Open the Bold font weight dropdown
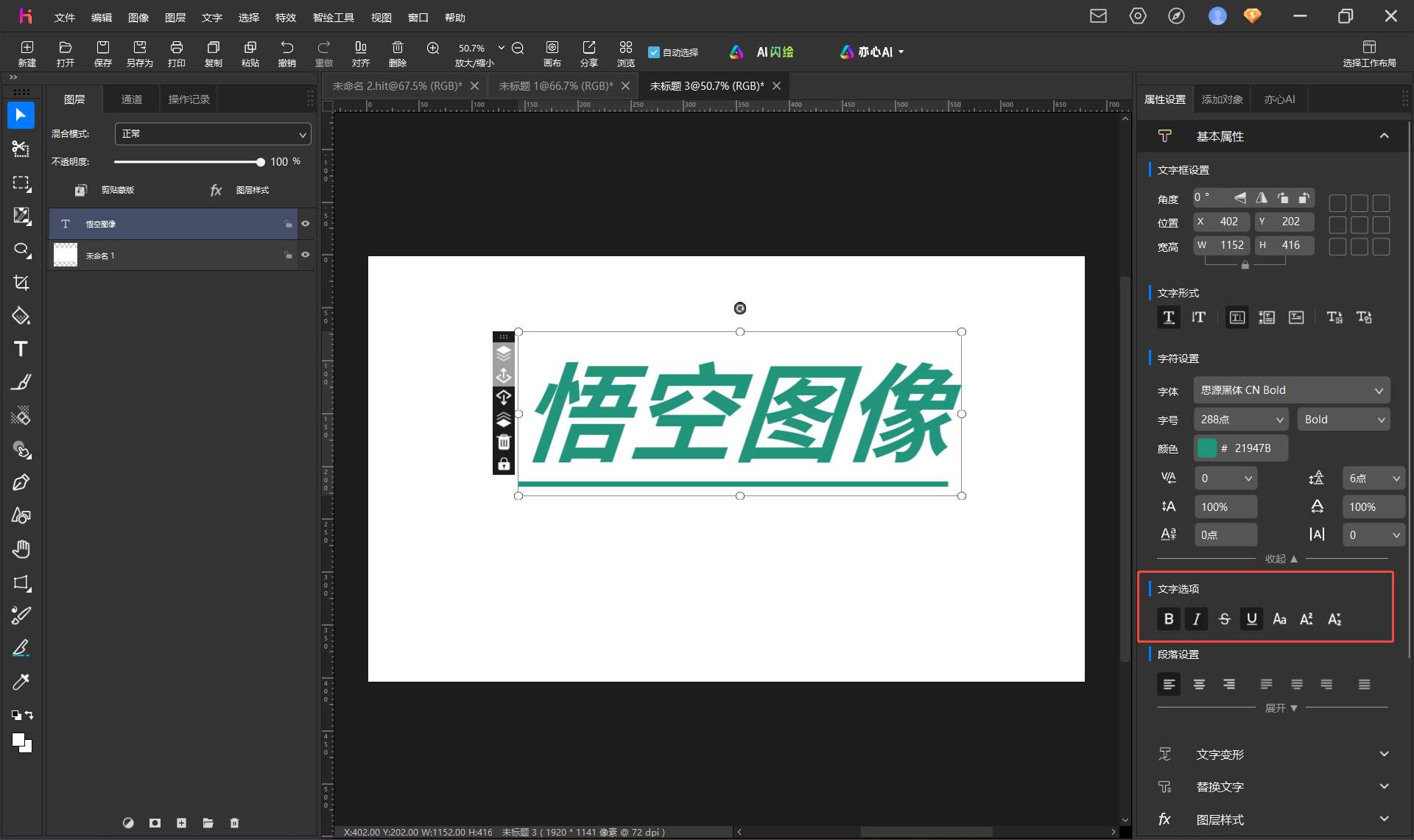The width and height of the screenshot is (1414, 840). coord(1344,420)
